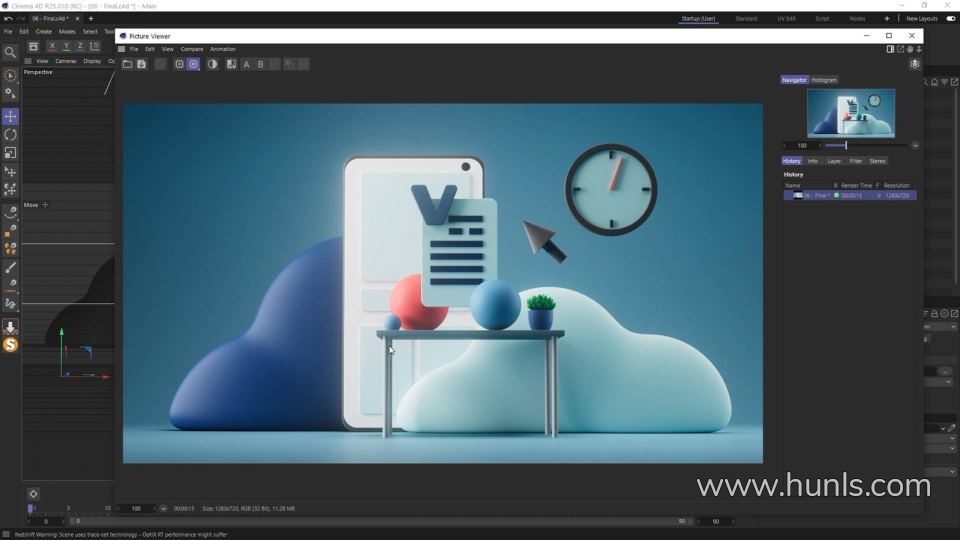This screenshot has width=960, height=540.
Task: Switch to the Script layout
Action: click(822, 19)
